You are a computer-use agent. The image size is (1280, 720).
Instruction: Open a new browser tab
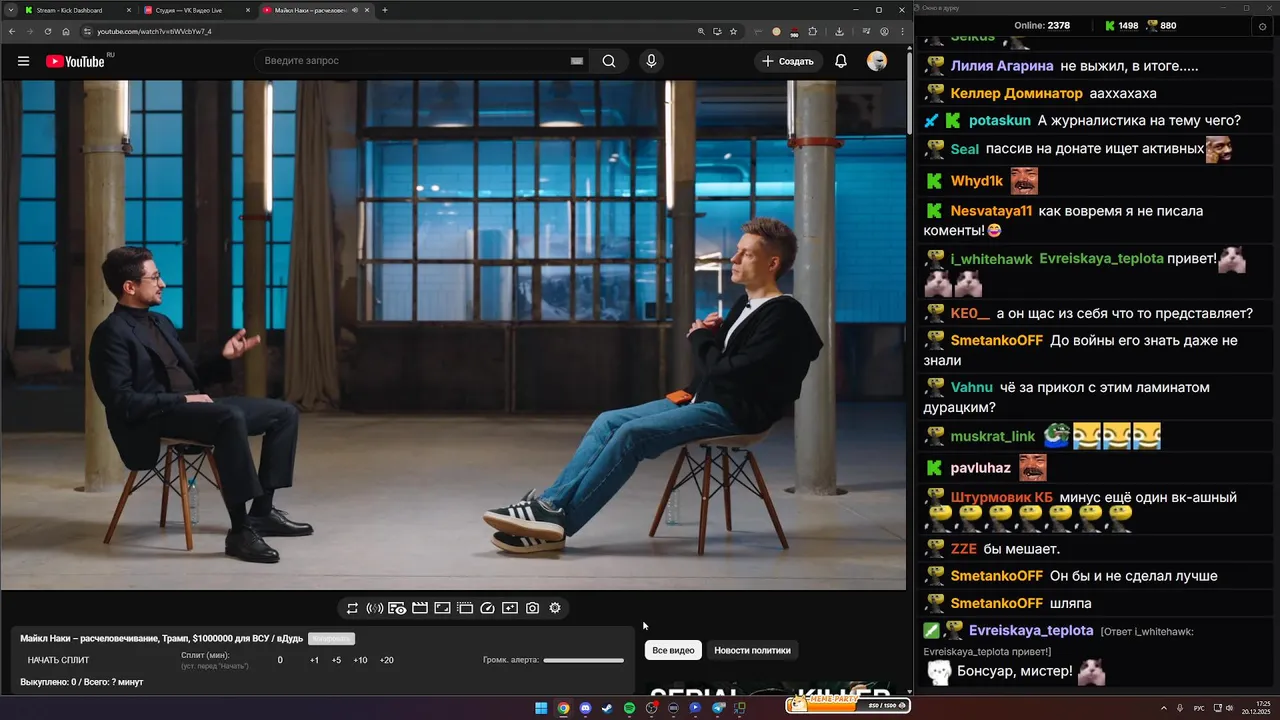(385, 10)
